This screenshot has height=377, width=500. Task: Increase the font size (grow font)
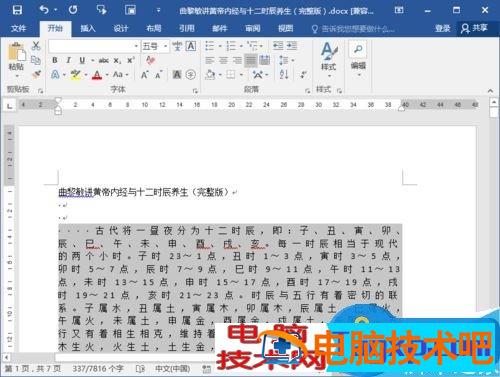point(144,75)
